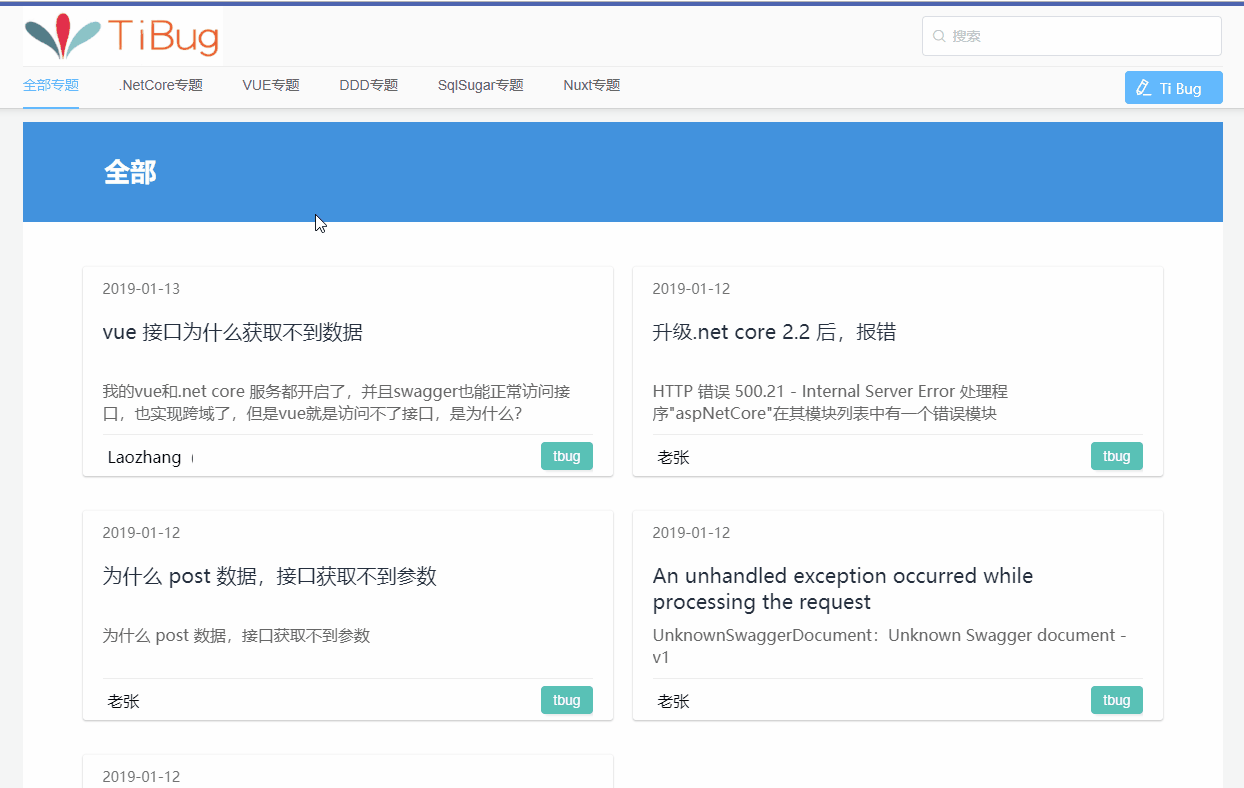This screenshot has width=1244, height=788.
Task: Open post '升级.net core 2.2 后，报错'
Action: [x=774, y=332]
